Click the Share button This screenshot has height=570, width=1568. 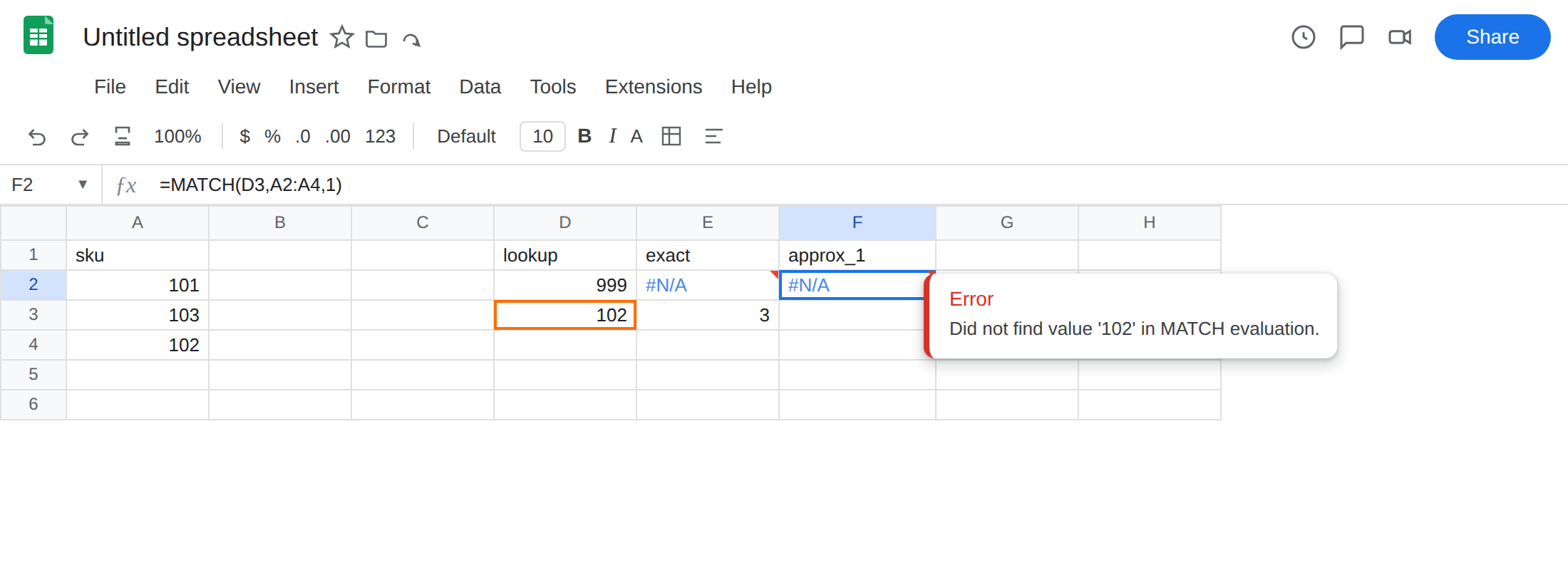[1492, 37]
